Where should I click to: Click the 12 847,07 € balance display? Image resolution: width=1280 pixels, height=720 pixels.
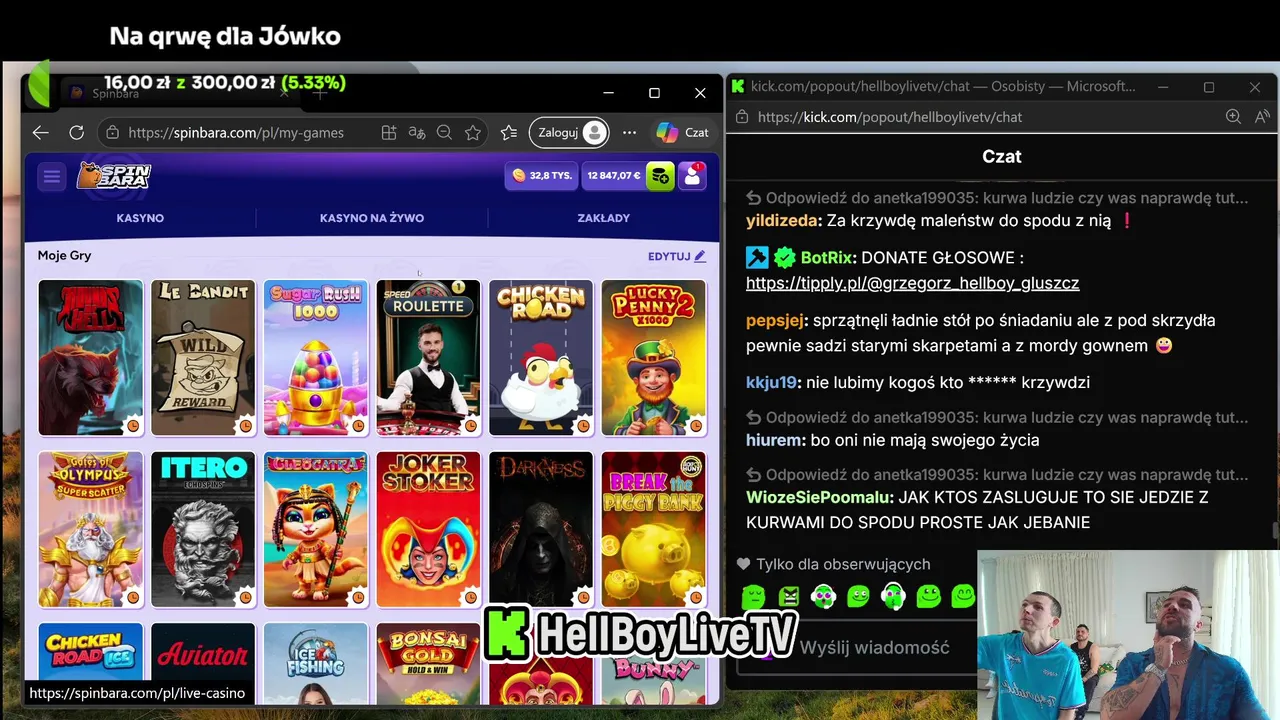coord(613,175)
